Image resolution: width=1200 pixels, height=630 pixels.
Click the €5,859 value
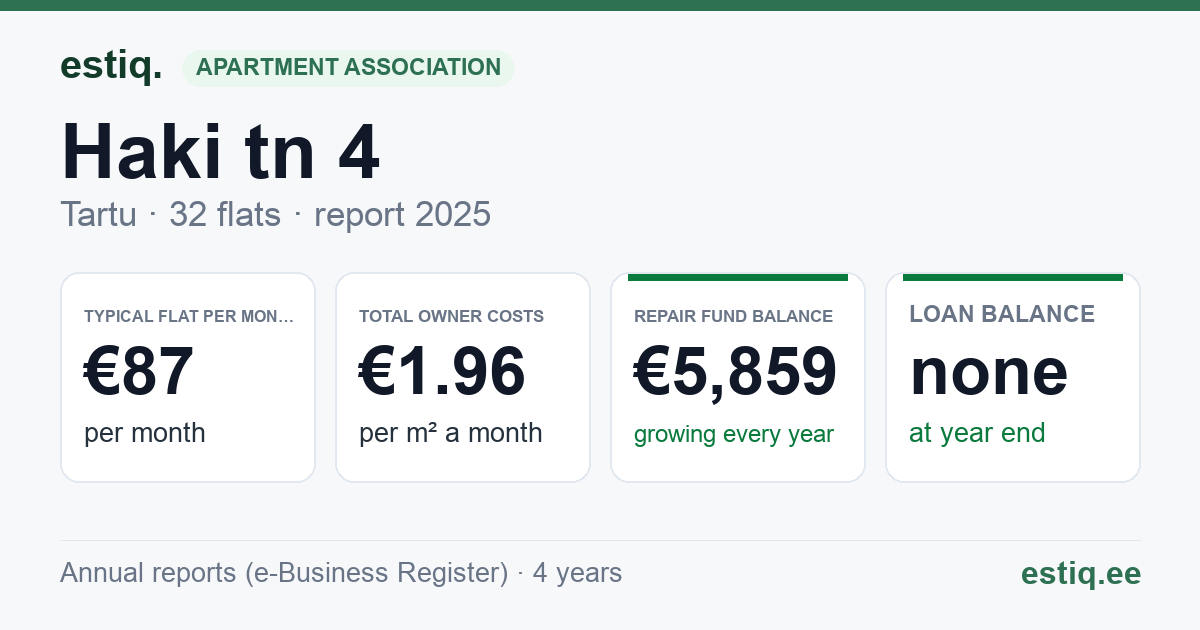pyautogui.click(x=736, y=371)
